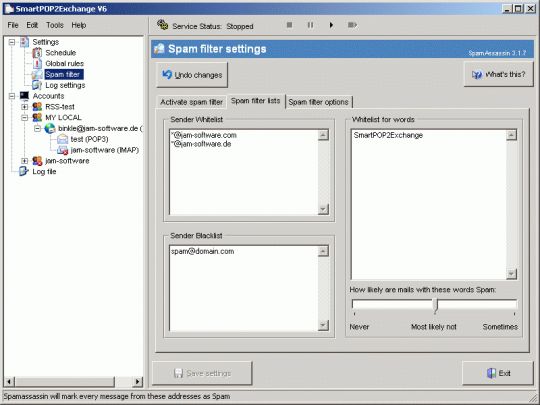Select the highlighted Spam filter tree label

(x=64, y=74)
